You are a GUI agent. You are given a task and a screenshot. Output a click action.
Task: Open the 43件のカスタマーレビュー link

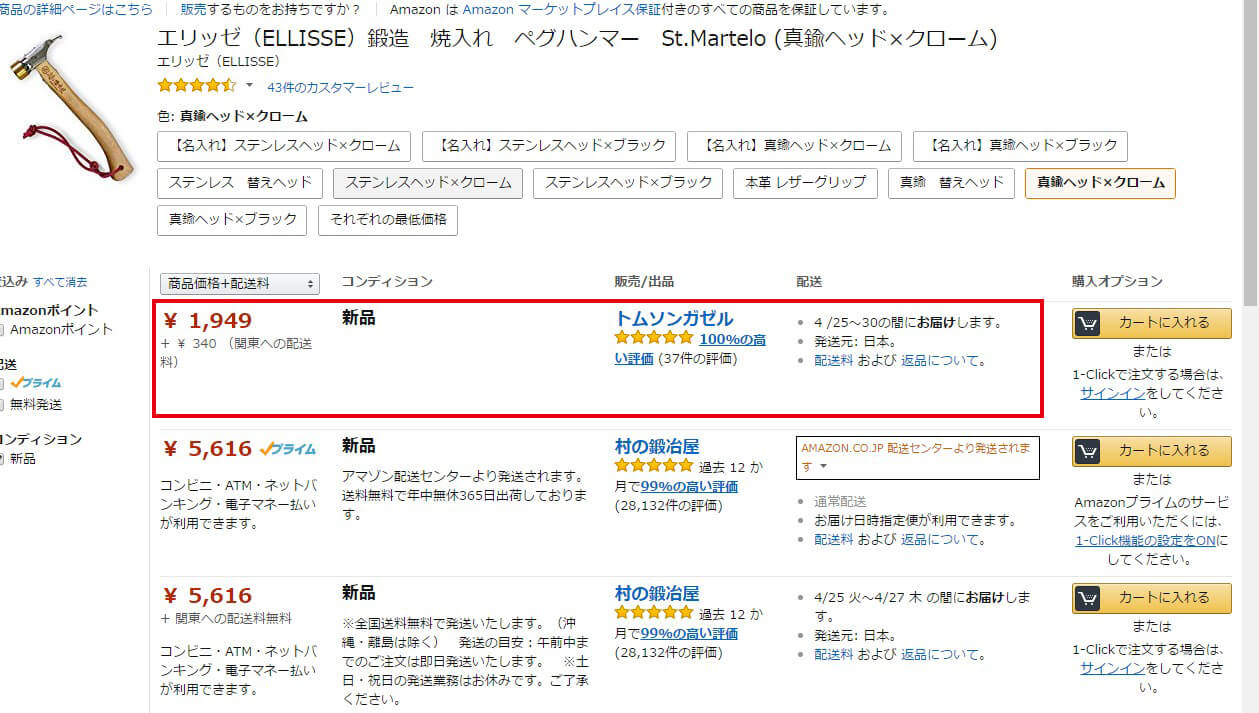340,88
